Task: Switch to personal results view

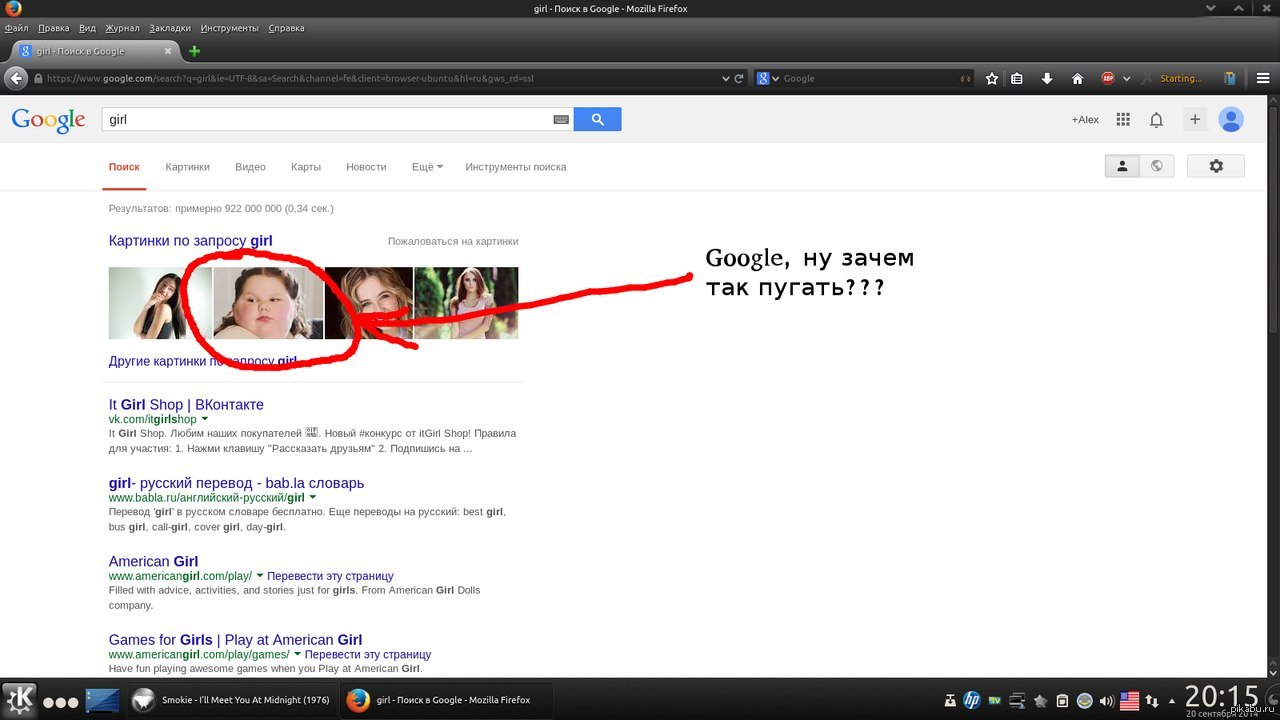Action: 1122,166
